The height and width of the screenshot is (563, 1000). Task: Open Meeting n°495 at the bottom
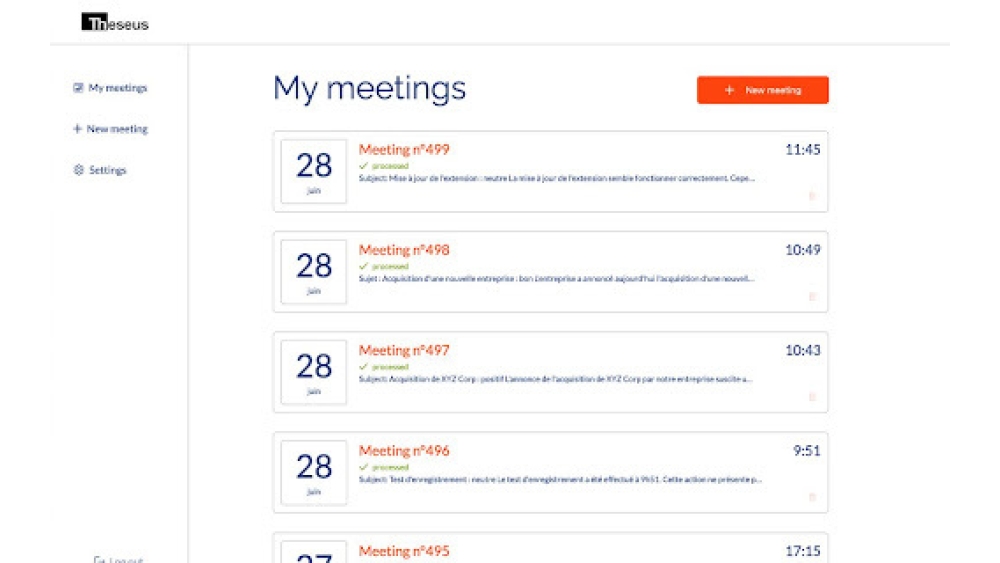pyautogui.click(x=404, y=551)
